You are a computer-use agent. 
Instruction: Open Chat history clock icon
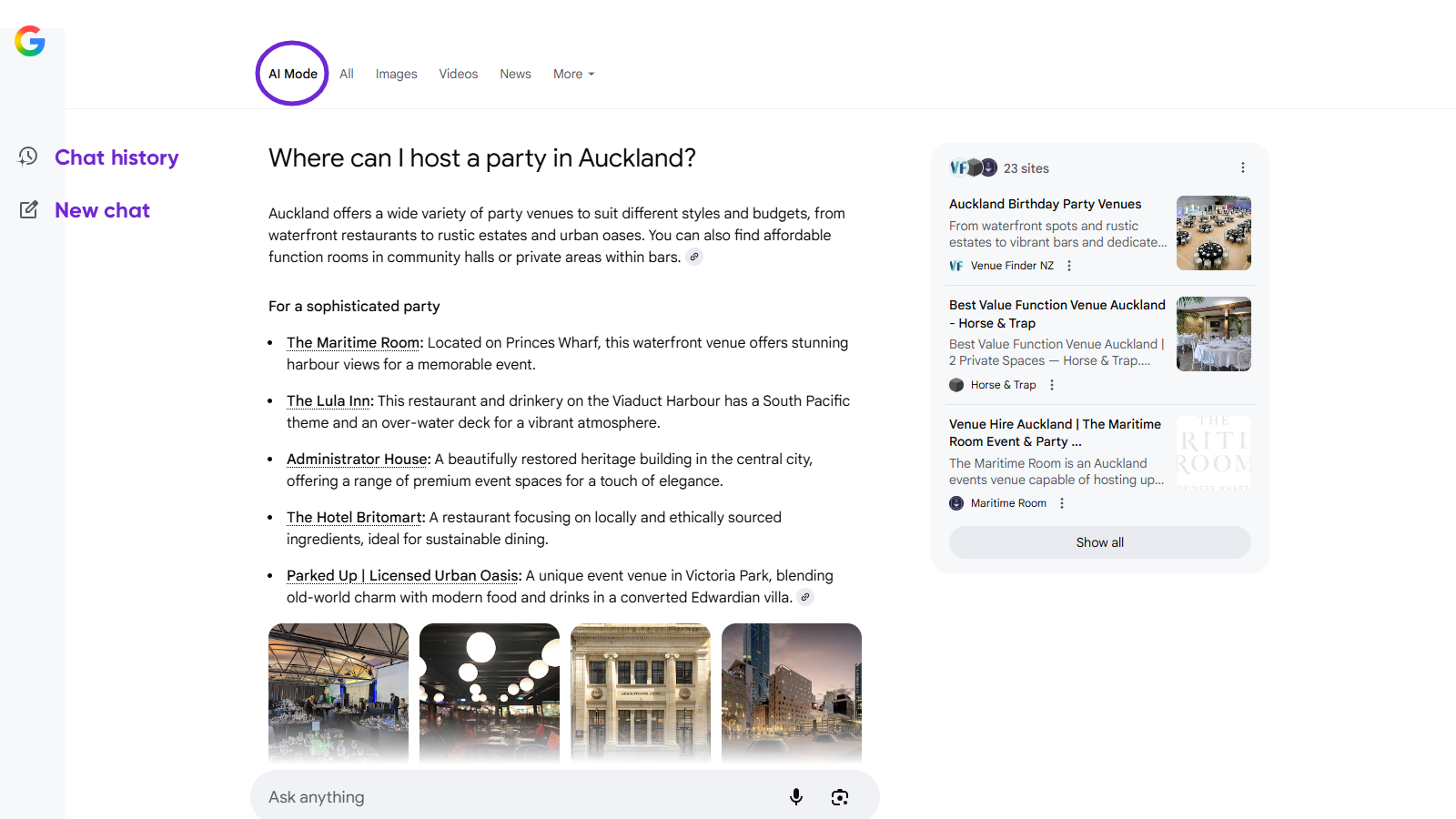pos(28,157)
